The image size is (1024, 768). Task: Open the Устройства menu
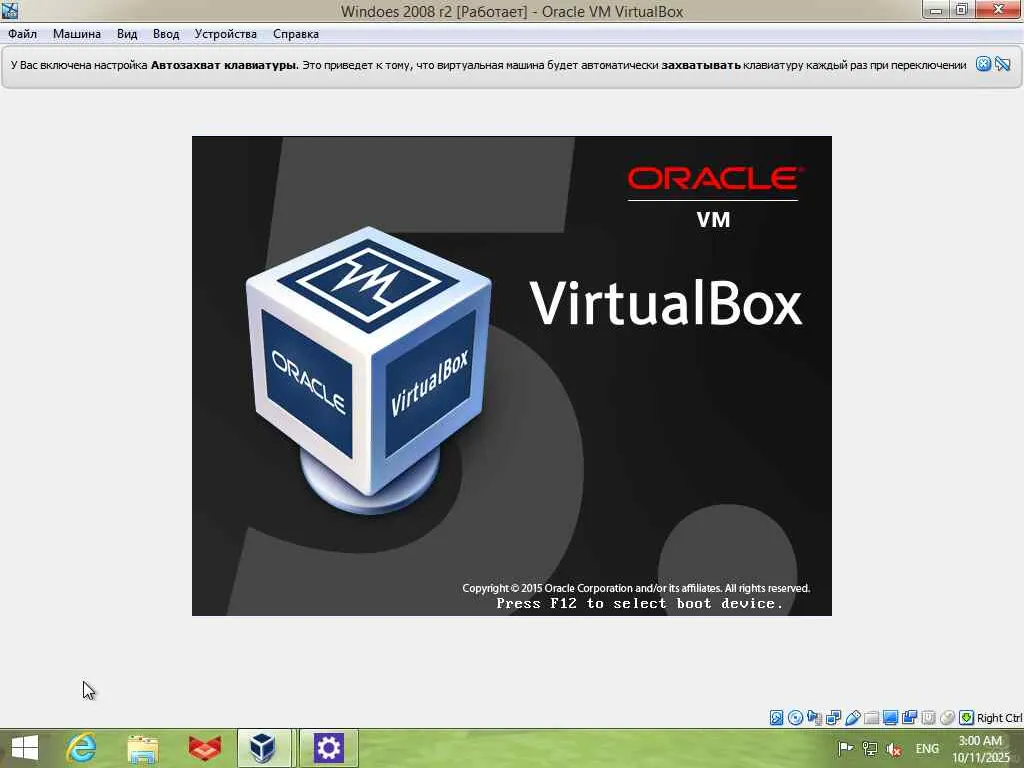tap(225, 34)
